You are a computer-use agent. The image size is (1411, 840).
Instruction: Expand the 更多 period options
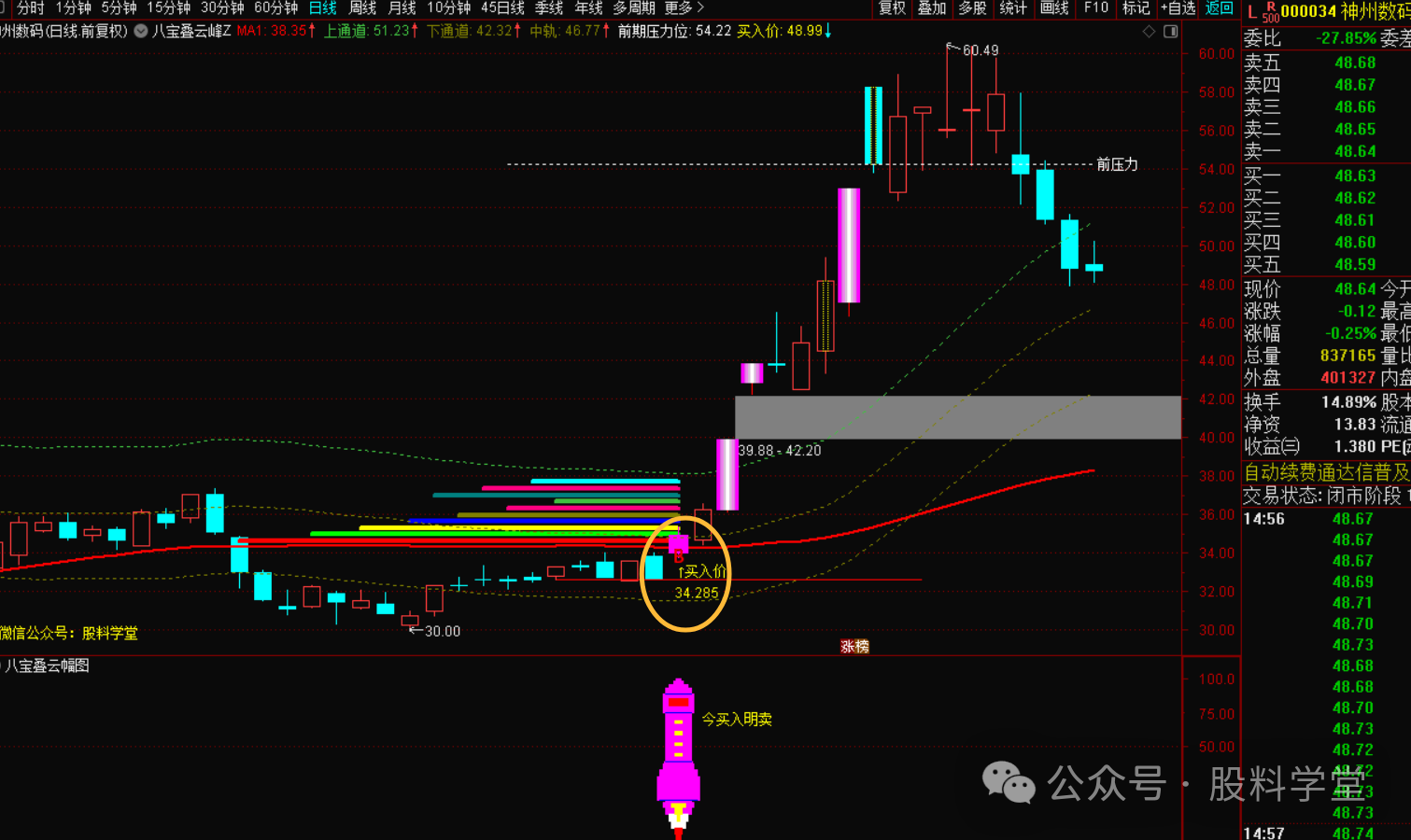[x=684, y=8]
